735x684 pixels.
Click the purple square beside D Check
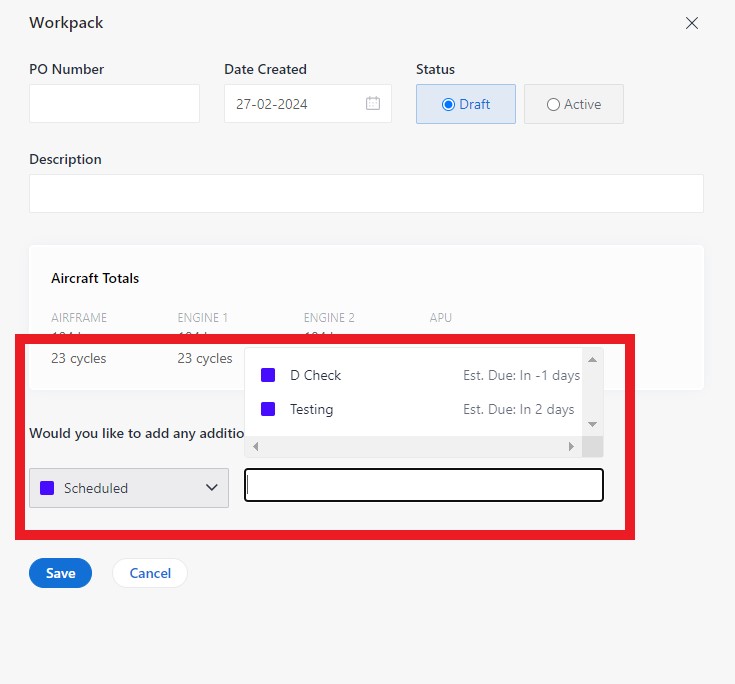click(268, 375)
